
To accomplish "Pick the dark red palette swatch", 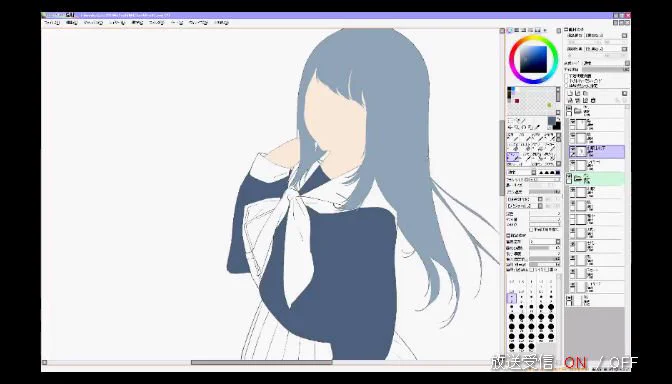I will (517, 101).
